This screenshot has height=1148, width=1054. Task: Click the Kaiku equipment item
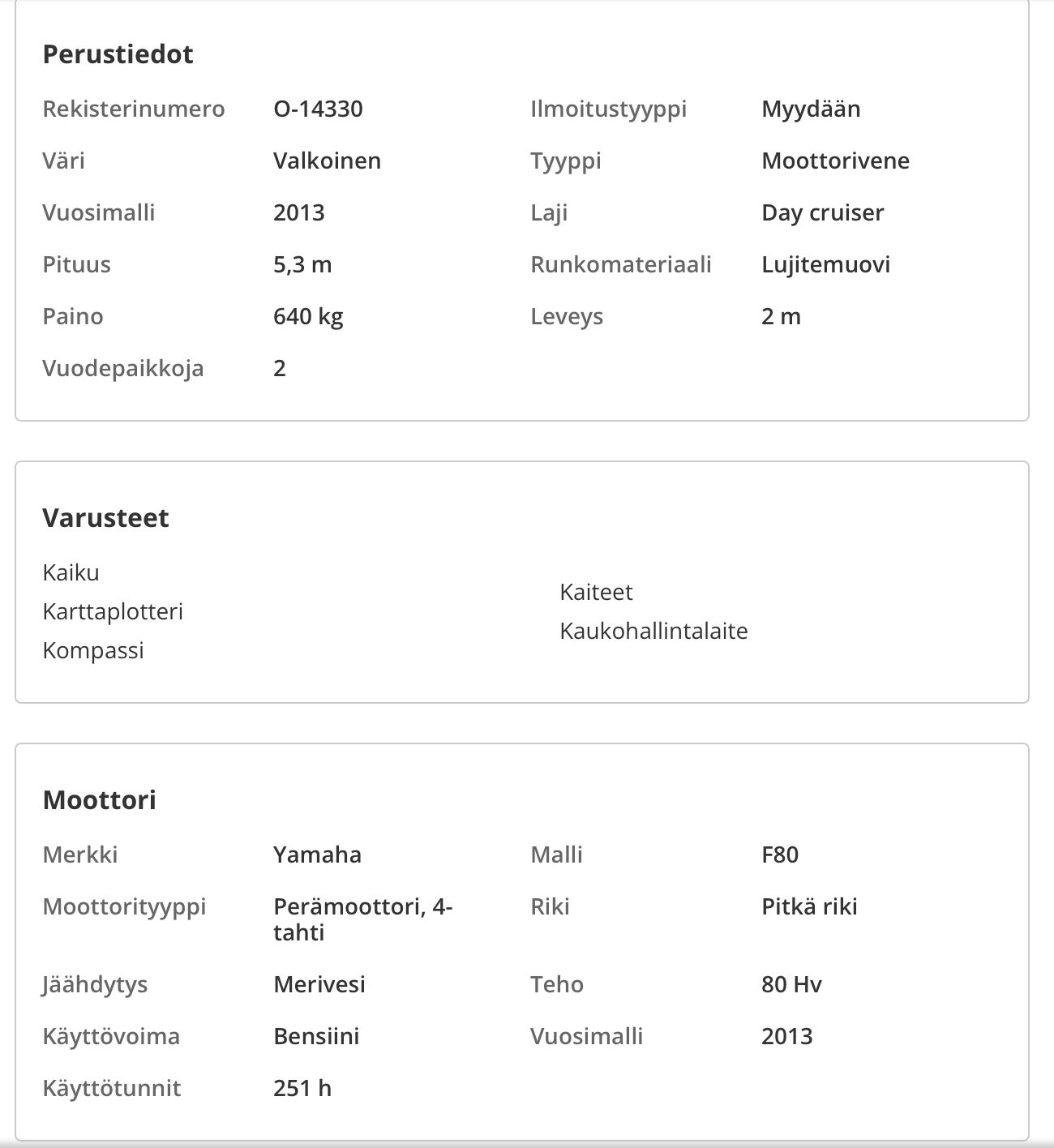[71, 572]
